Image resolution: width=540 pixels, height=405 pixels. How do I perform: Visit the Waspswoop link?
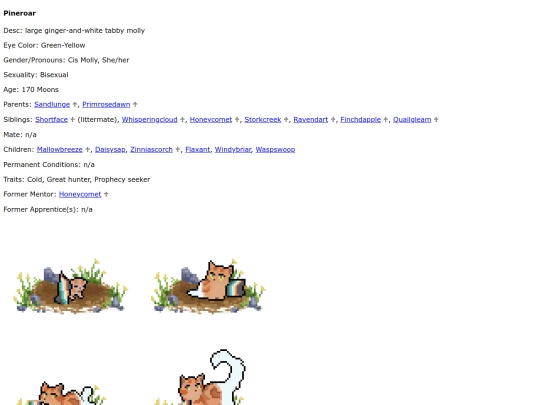pos(275,149)
